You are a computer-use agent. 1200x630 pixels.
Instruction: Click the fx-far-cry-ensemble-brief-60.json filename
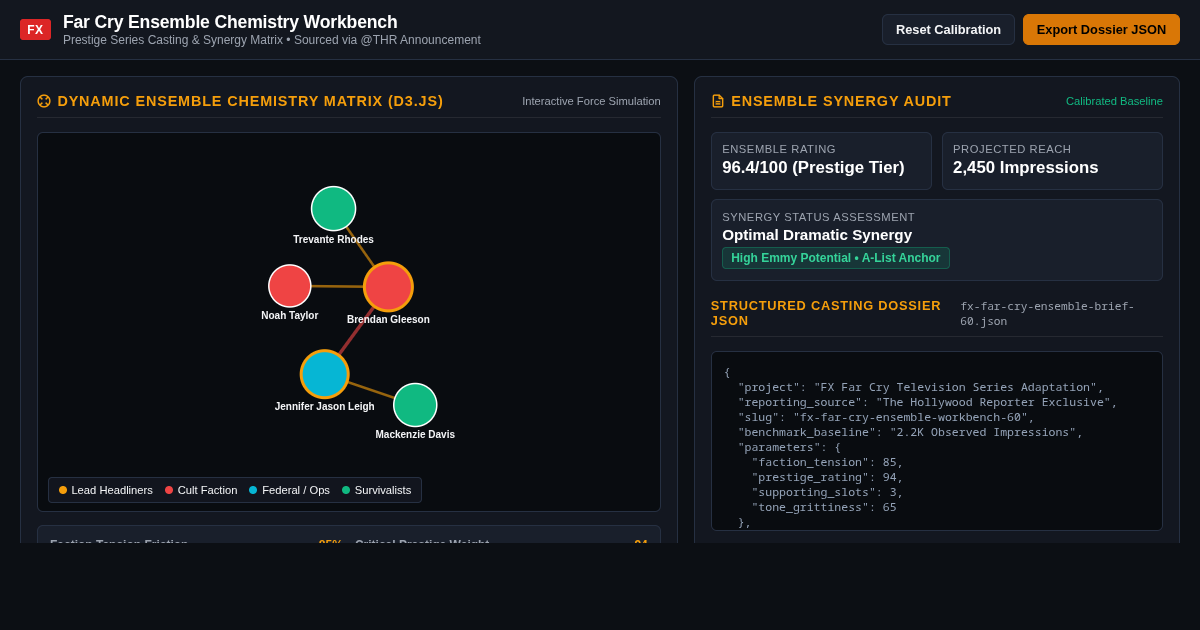[x=1047, y=314]
